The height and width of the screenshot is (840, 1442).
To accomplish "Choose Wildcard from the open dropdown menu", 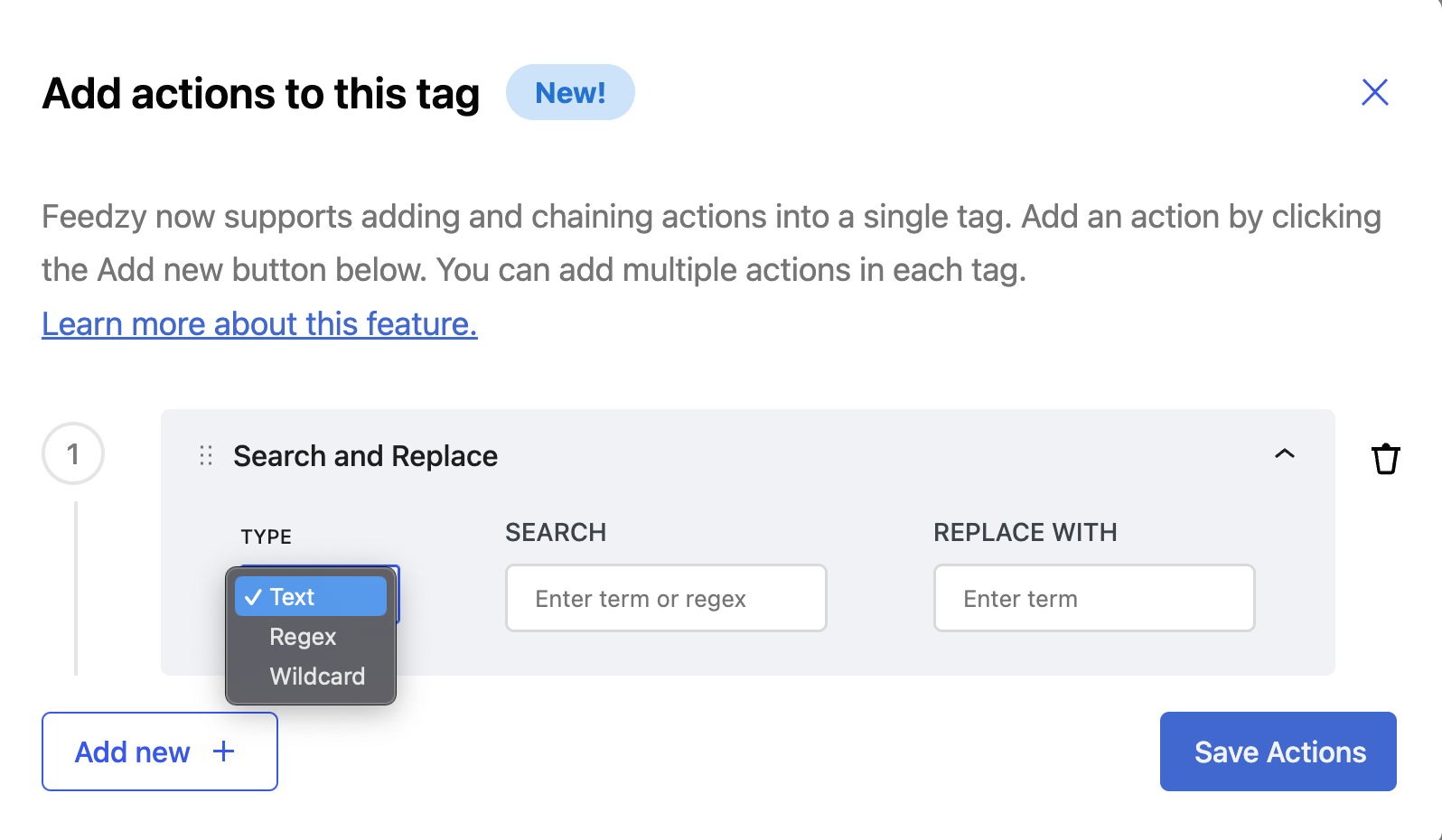I will pyautogui.click(x=316, y=676).
